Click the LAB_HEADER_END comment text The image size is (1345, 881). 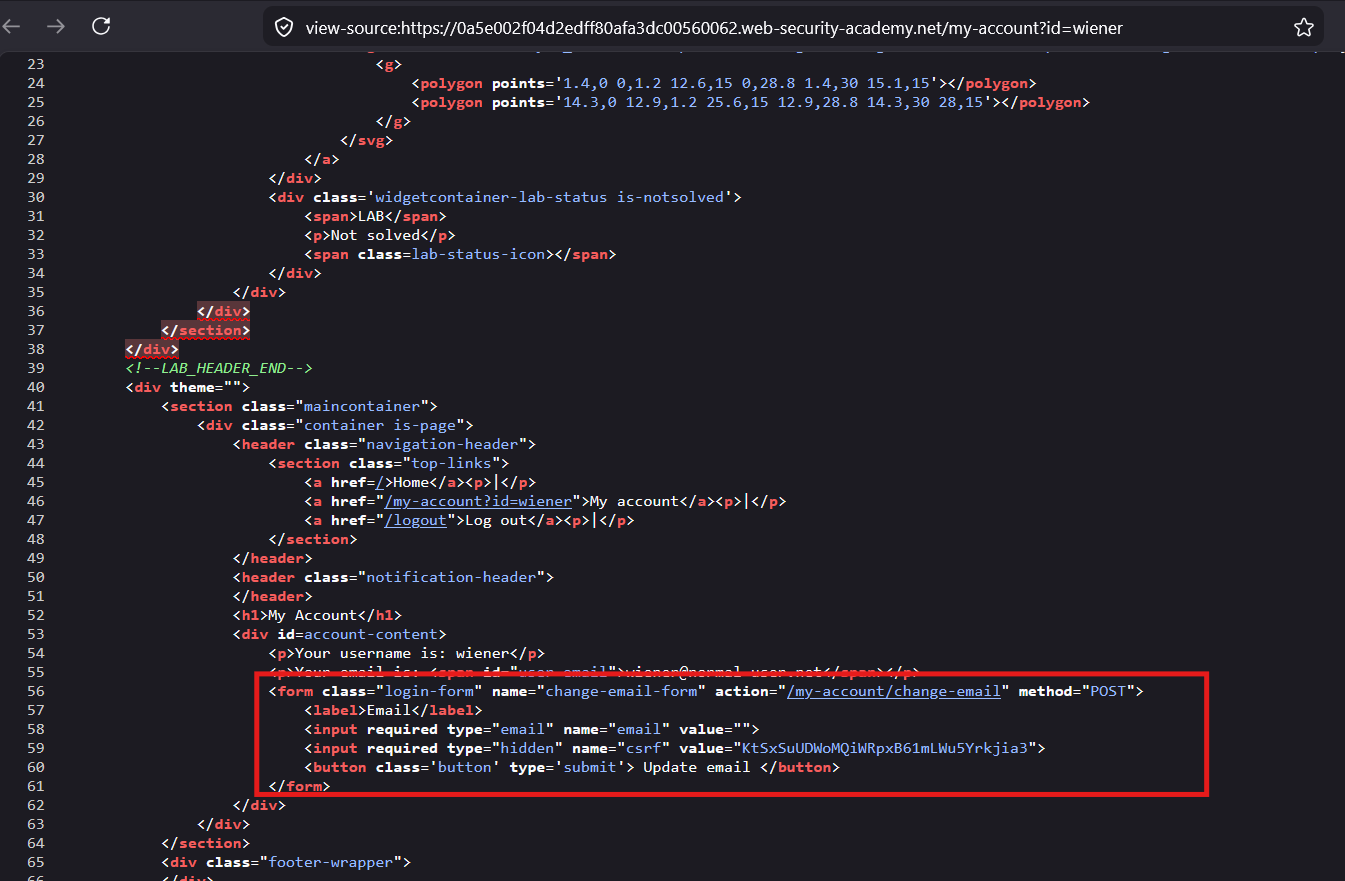(x=219, y=368)
